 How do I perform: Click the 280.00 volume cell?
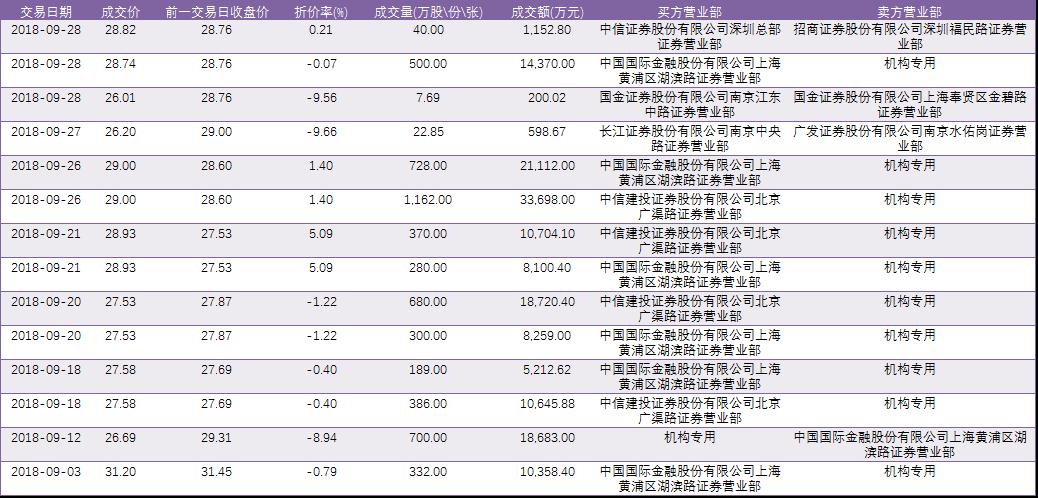click(428, 267)
